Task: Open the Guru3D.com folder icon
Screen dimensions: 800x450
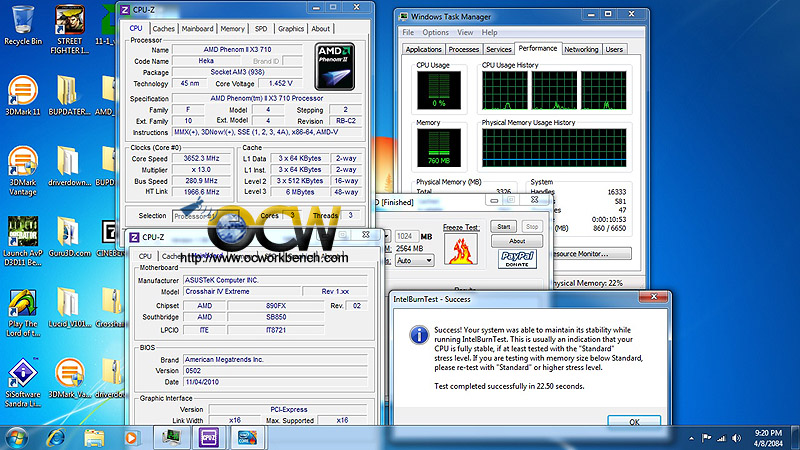Action: [x=69, y=237]
